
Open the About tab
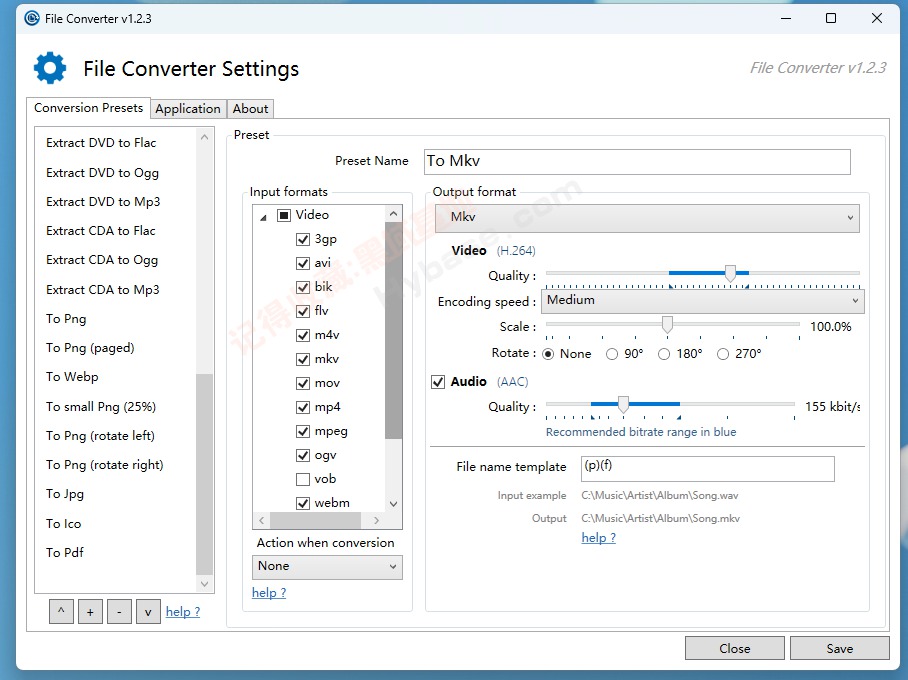(250, 109)
